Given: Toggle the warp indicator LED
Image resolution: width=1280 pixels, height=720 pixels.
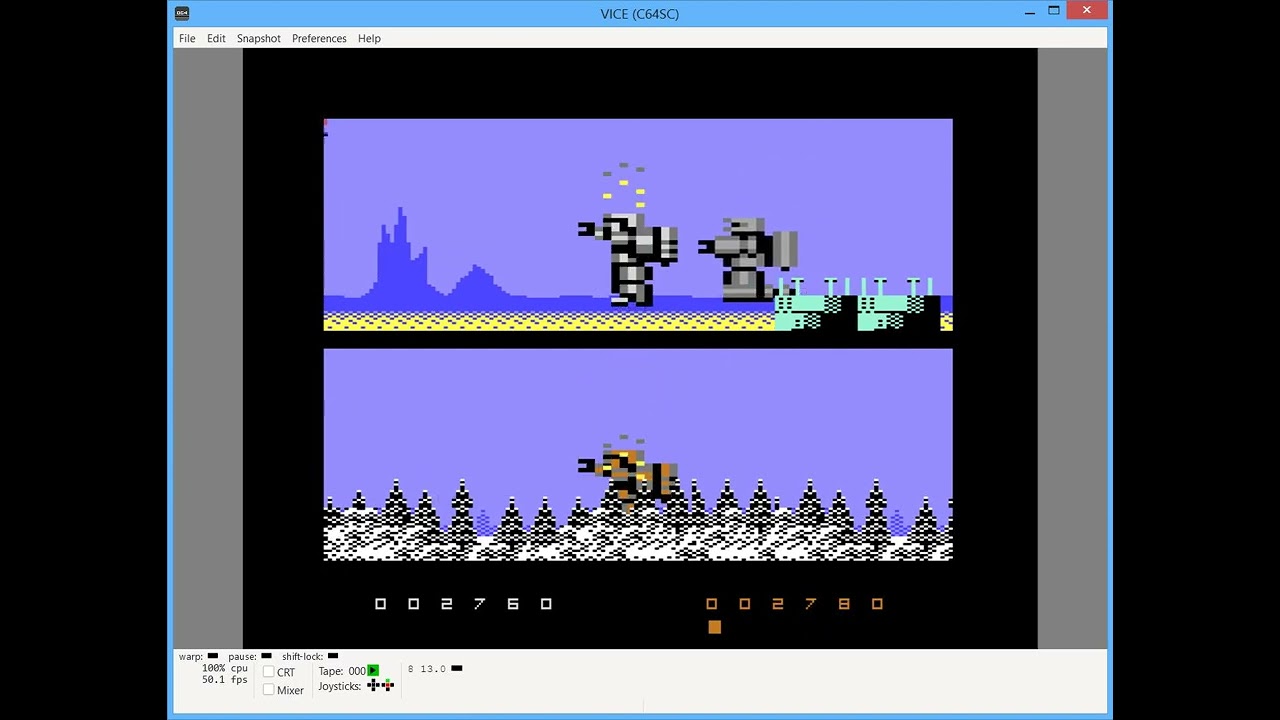Looking at the screenshot, I should [212, 656].
